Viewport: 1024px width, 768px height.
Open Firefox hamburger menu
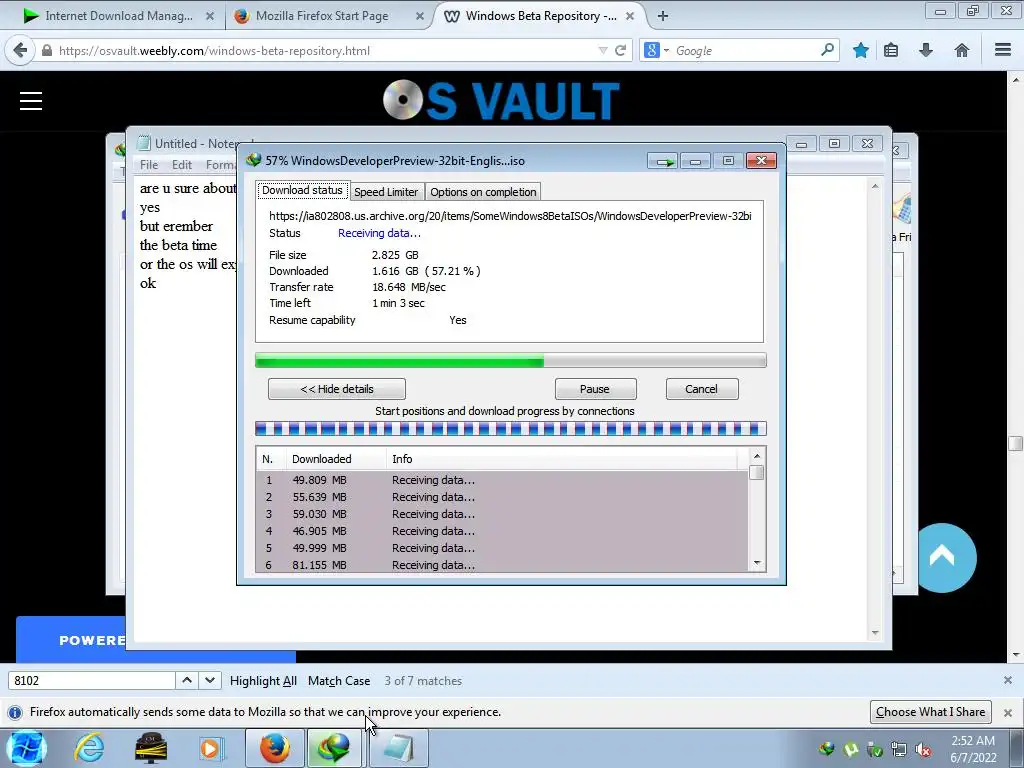click(x=1003, y=50)
